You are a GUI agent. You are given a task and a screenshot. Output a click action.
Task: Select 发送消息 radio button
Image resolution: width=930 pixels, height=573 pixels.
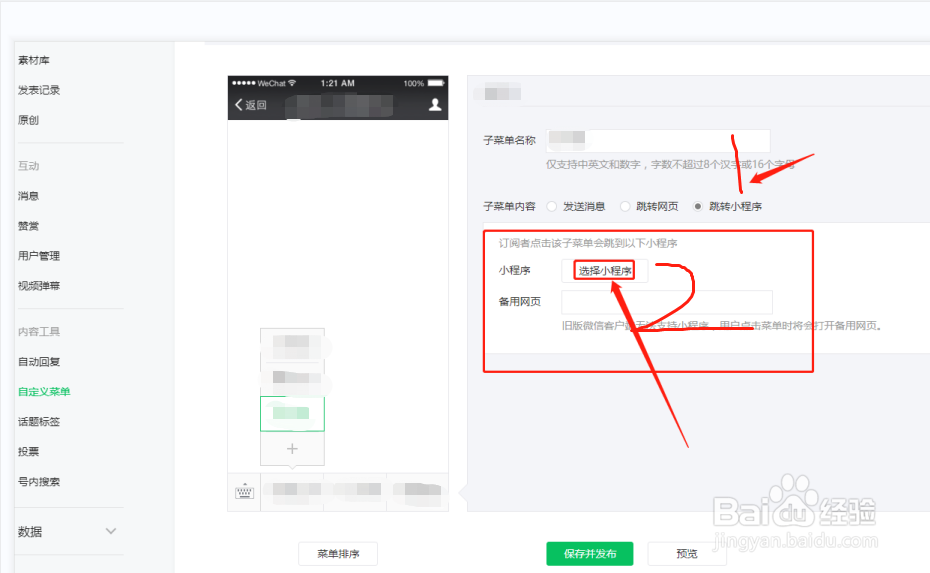(552, 206)
